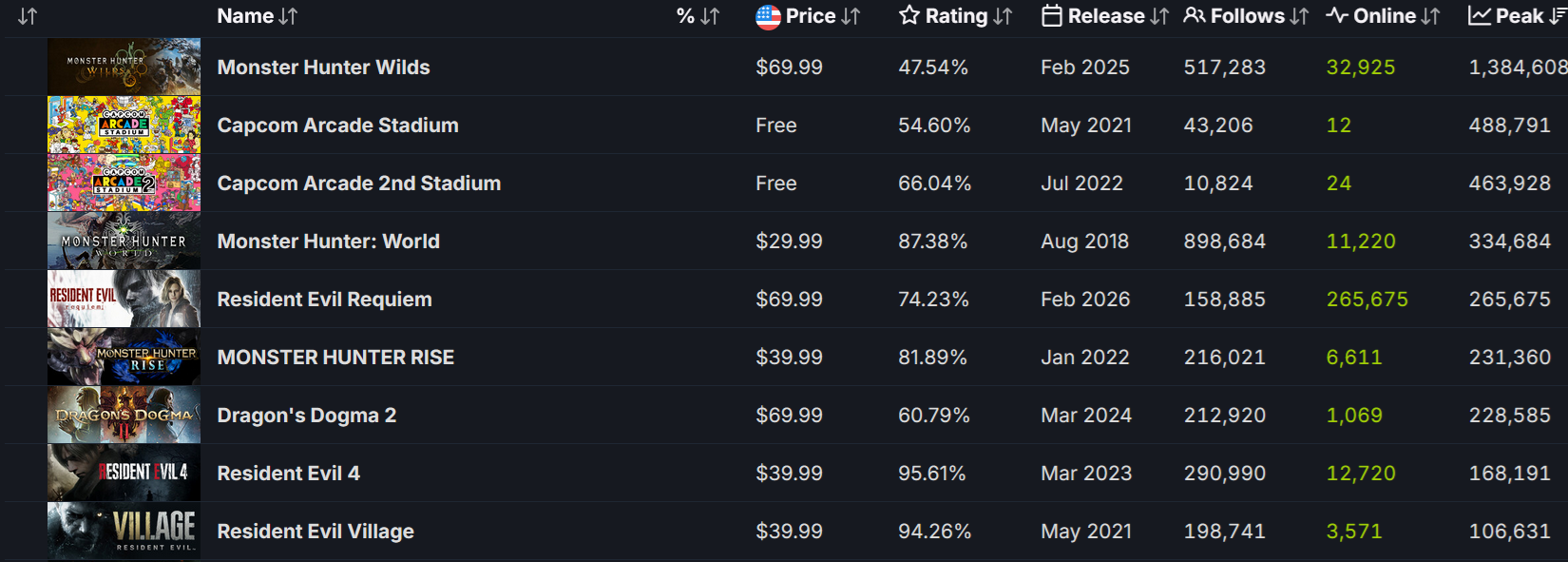The height and width of the screenshot is (562, 1568).
Task: Click the calendar icon beside Release
Action: 1051,16
